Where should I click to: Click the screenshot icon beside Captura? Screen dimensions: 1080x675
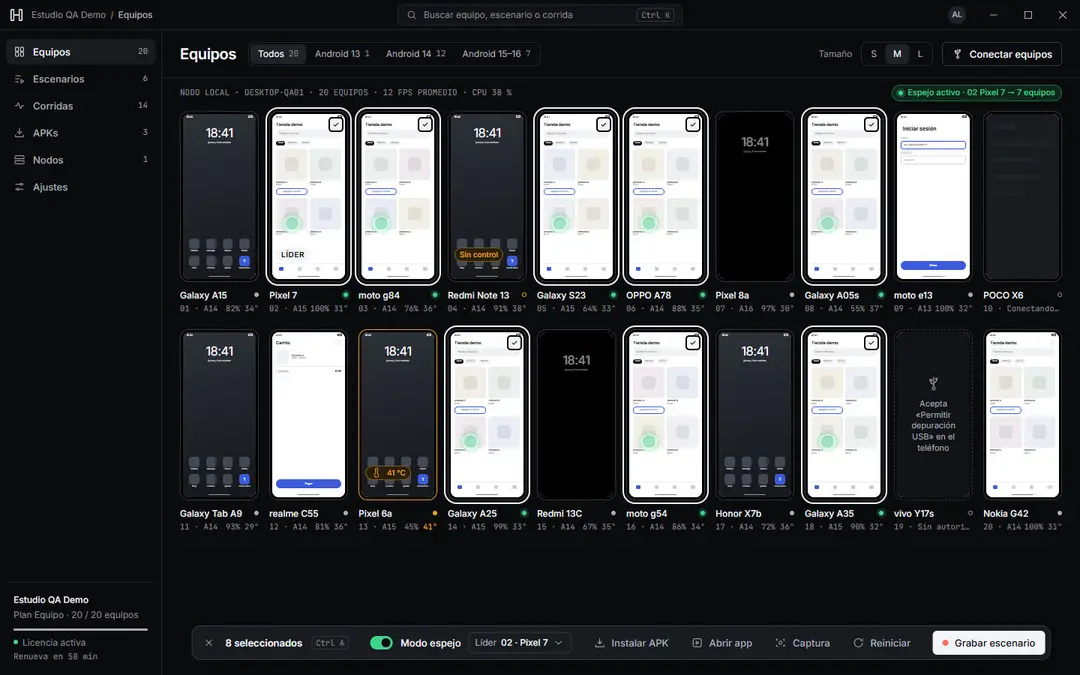coord(780,643)
